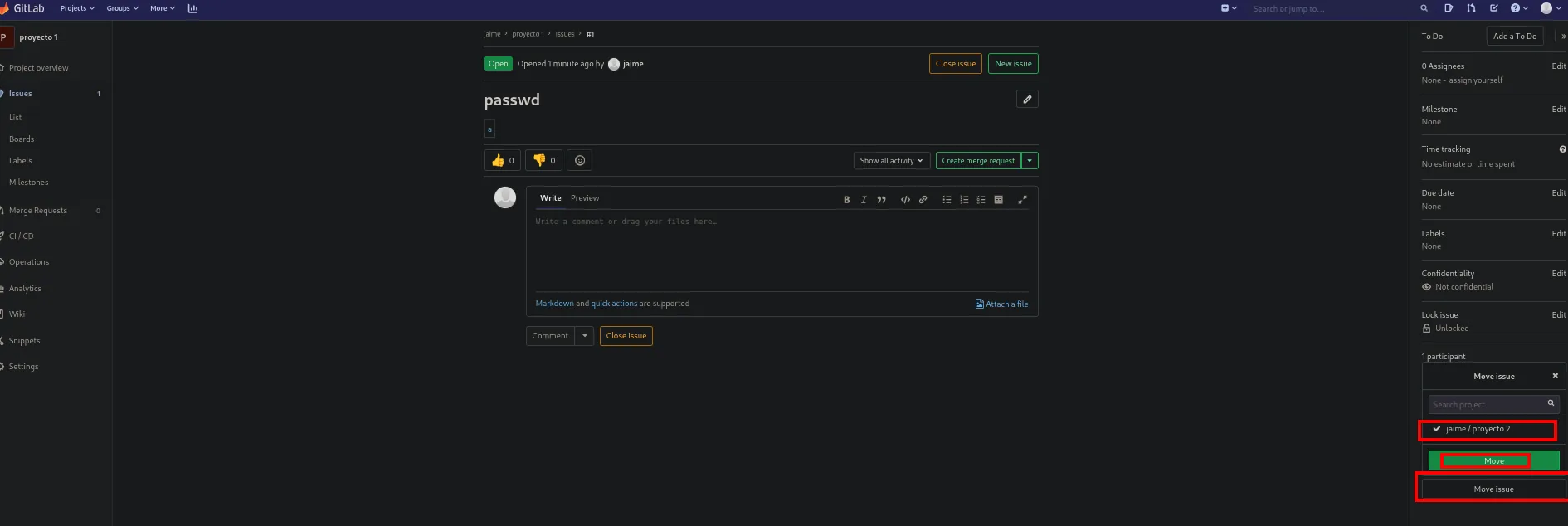Collapse the right sidebar with chevrons

click(1563, 37)
